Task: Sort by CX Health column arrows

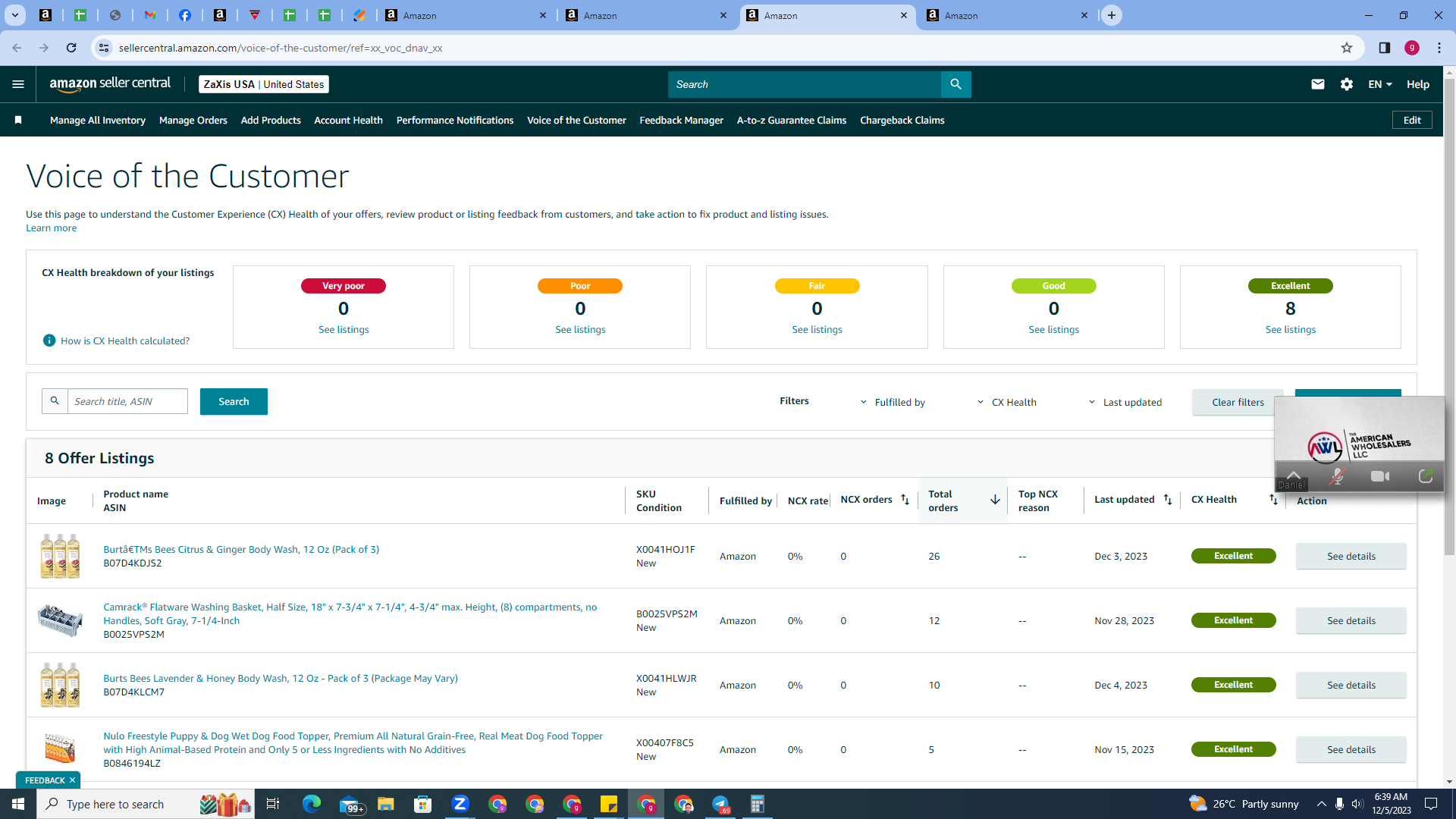Action: point(1273,500)
